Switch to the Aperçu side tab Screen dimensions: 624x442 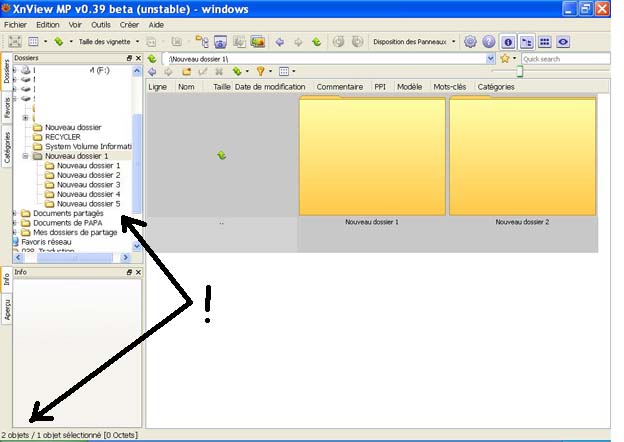click(x=7, y=310)
